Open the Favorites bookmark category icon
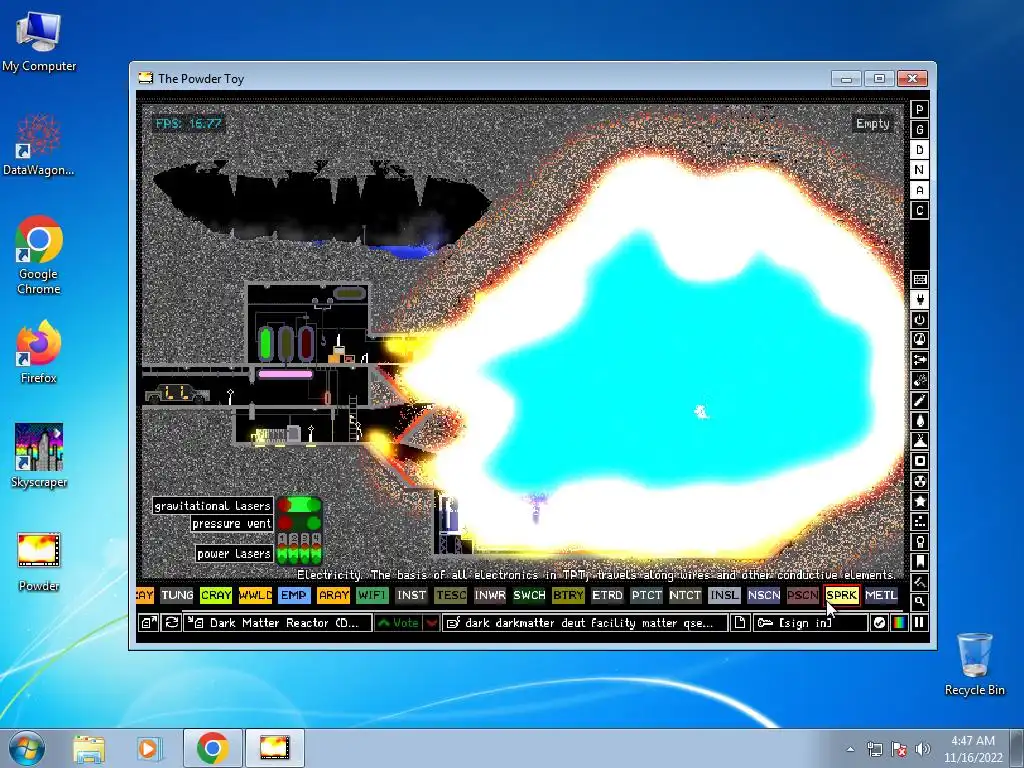Image resolution: width=1024 pixels, height=768 pixels. [920, 562]
